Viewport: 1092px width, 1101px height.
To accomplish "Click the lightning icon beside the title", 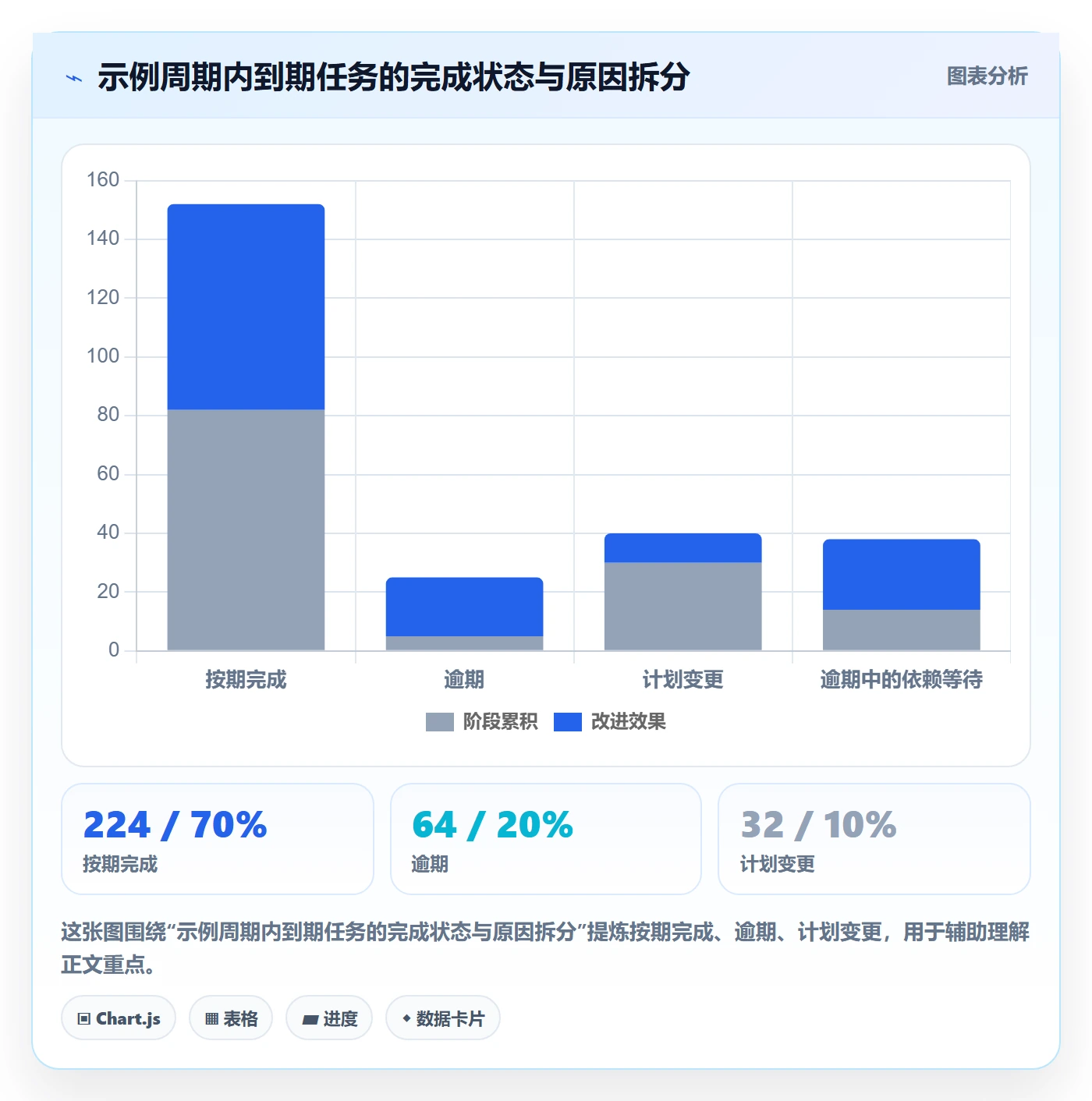I will (74, 78).
